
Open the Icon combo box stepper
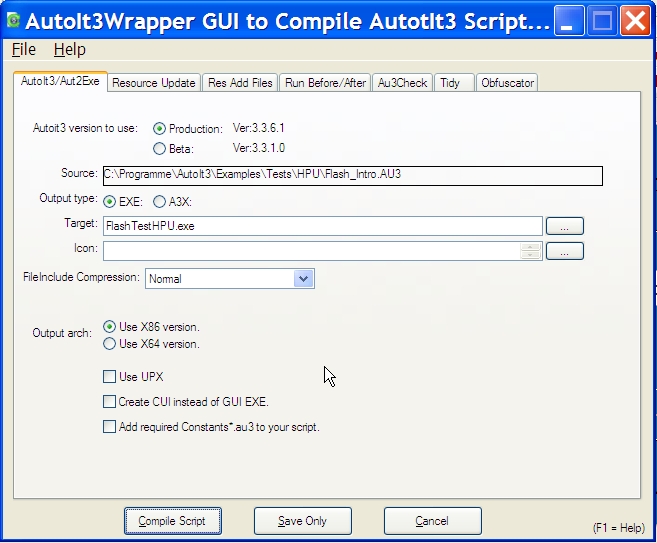pos(531,251)
